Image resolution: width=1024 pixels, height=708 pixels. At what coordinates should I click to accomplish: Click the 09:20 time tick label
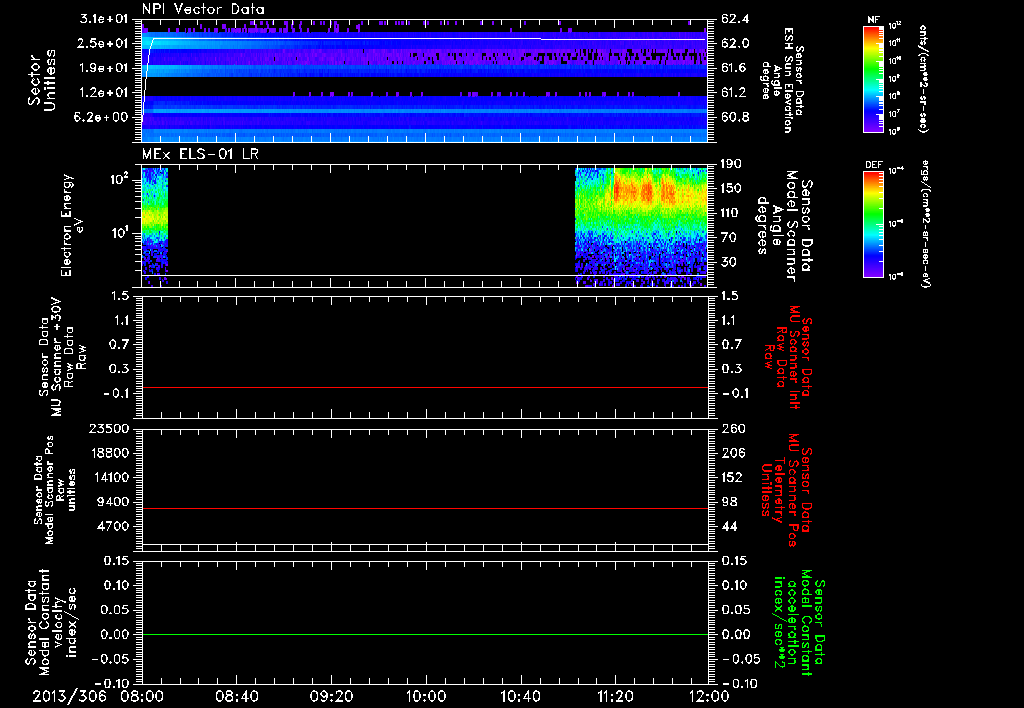pyautogui.click(x=331, y=696)
